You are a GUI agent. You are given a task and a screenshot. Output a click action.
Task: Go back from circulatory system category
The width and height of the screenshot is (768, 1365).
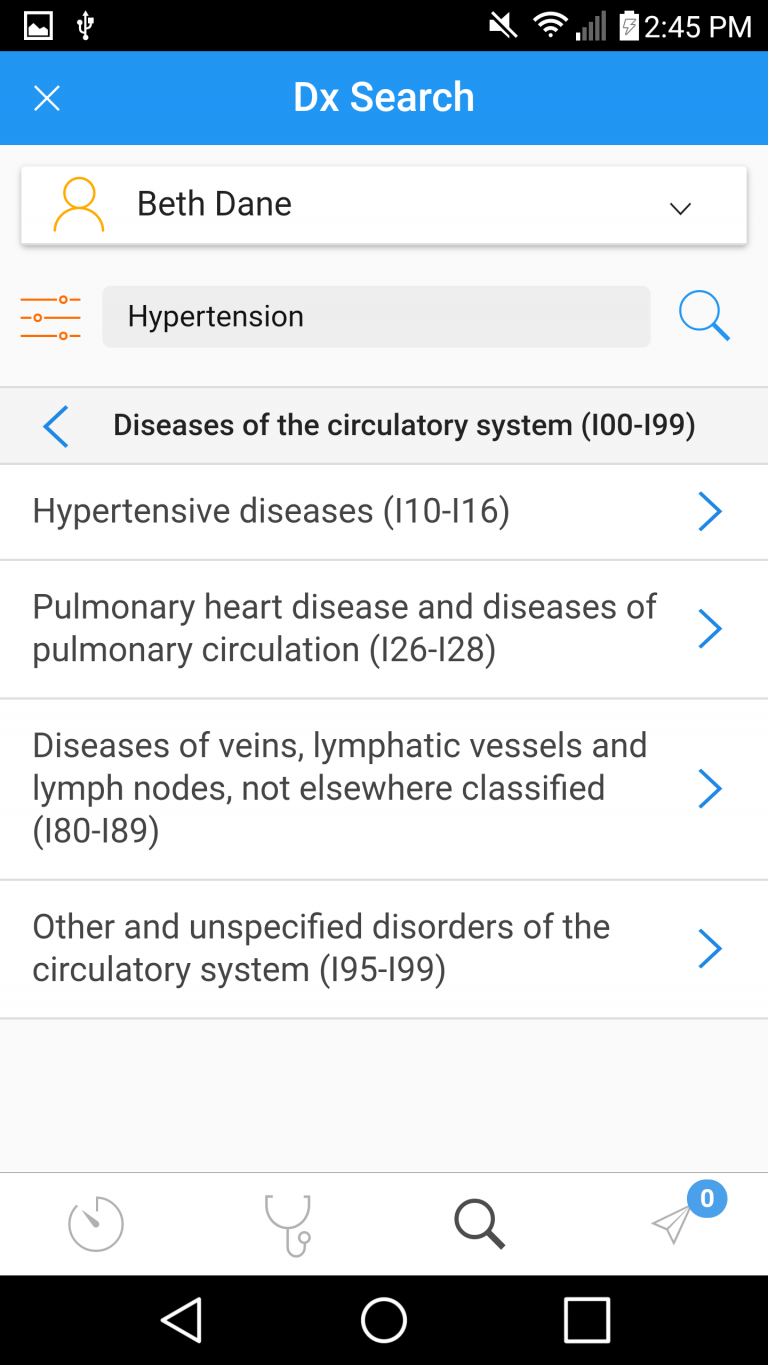(56, 426)
